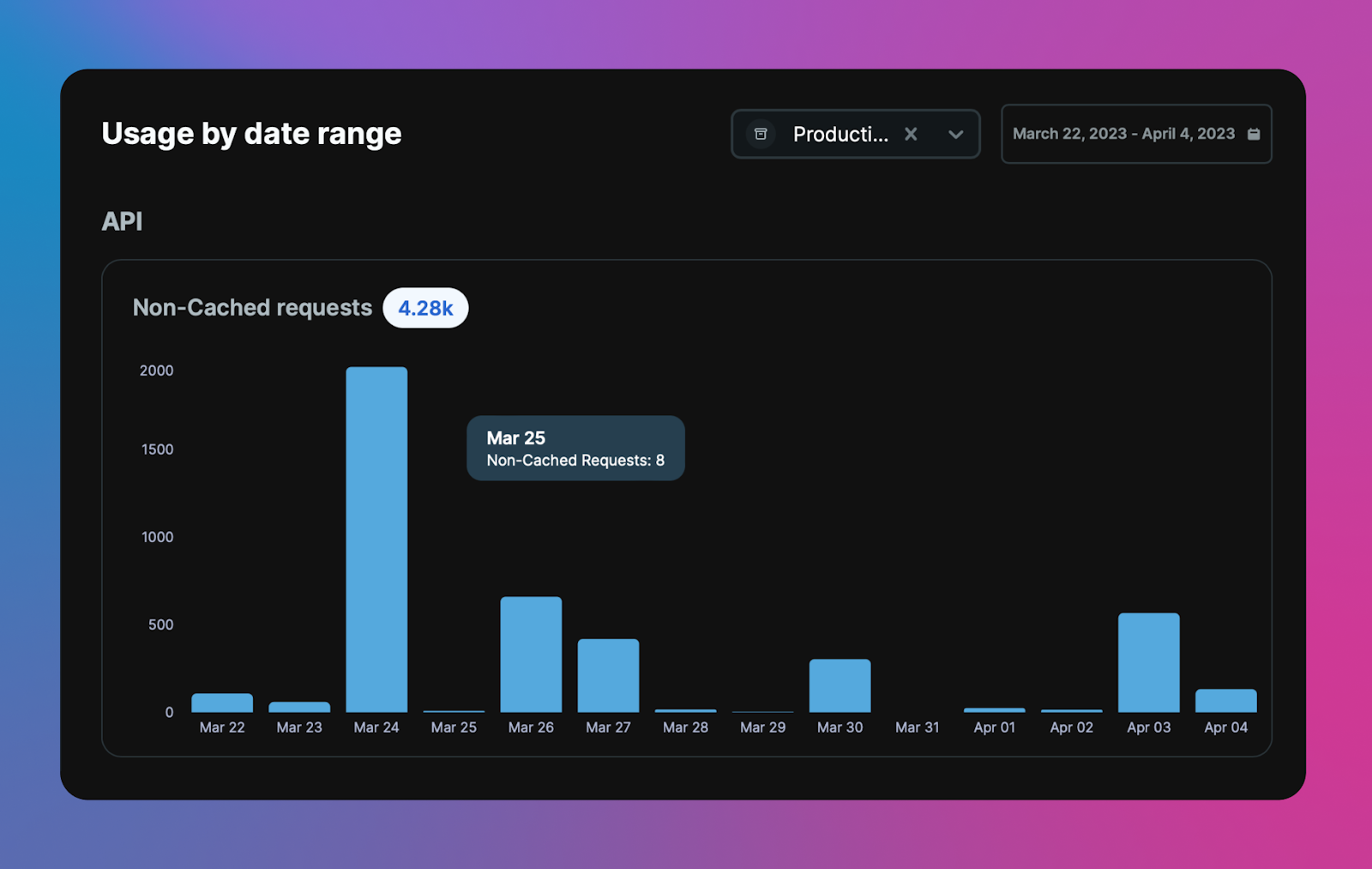The width and height of the screenshot is (1372, 869).
Task: Click the 1500 y-axis value
Action: pyautogui.click(x=157, y=450)
